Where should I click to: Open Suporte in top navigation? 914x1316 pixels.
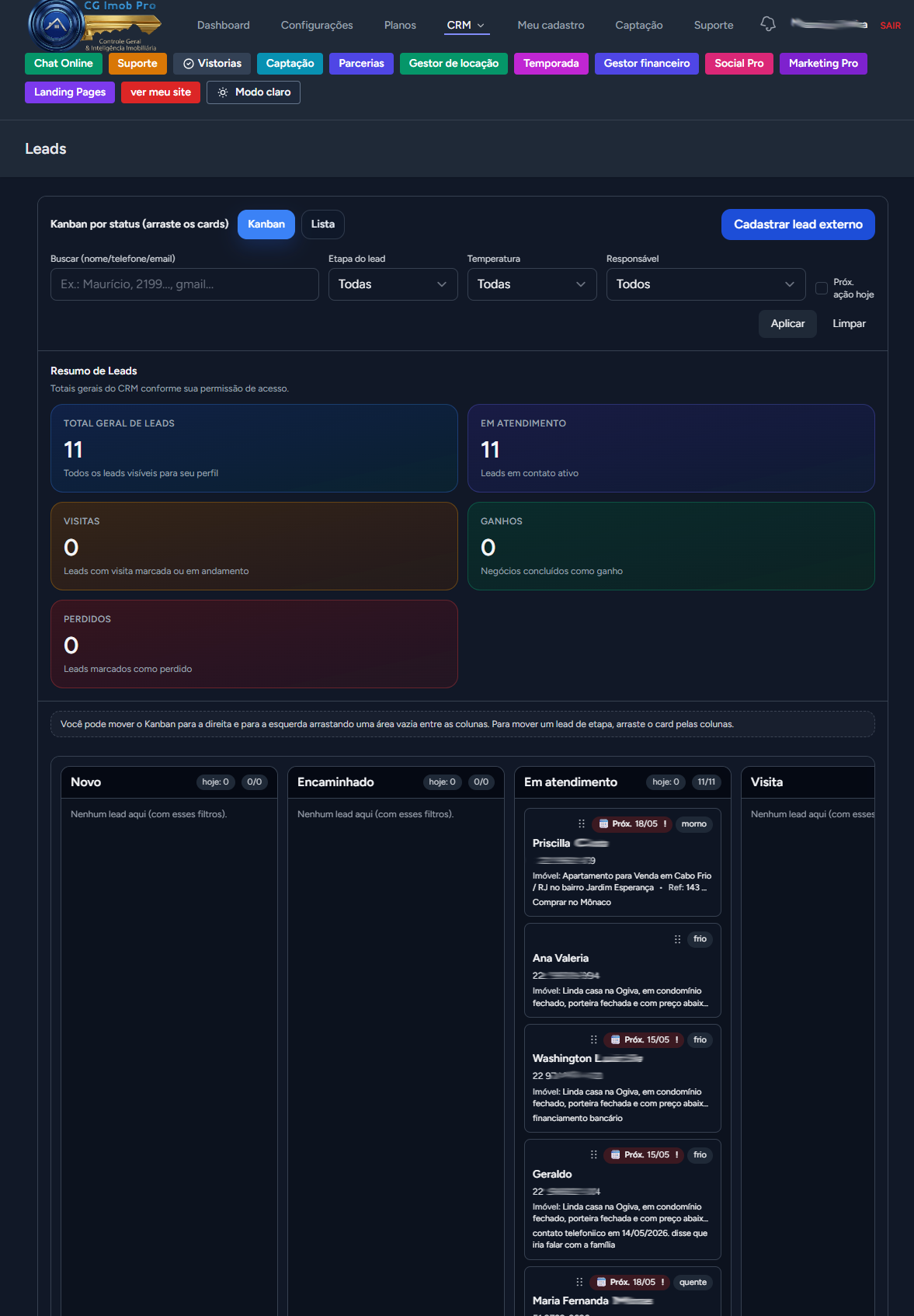pos(714,25)
